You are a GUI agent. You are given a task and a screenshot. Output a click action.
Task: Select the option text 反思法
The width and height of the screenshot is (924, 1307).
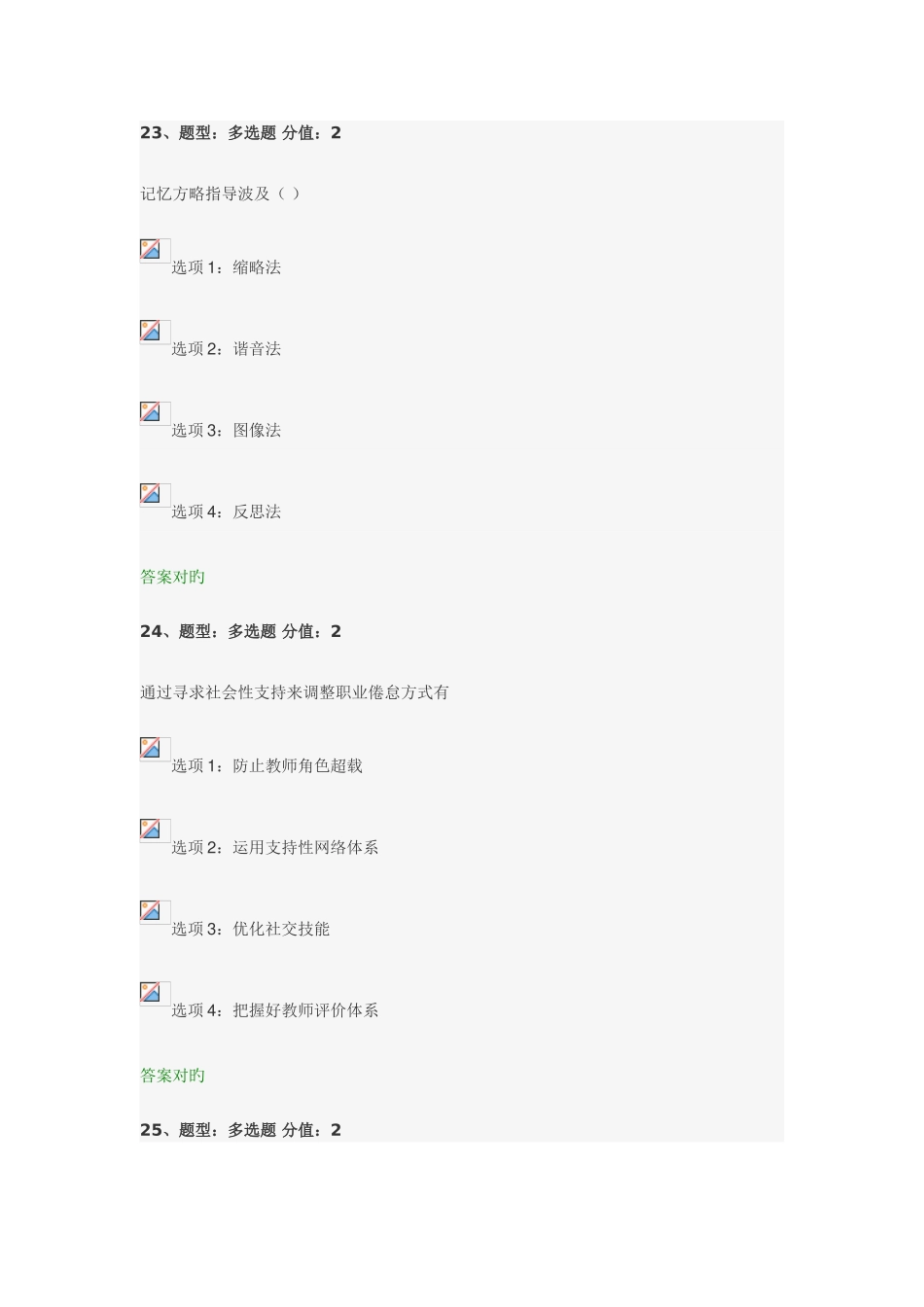257,512
